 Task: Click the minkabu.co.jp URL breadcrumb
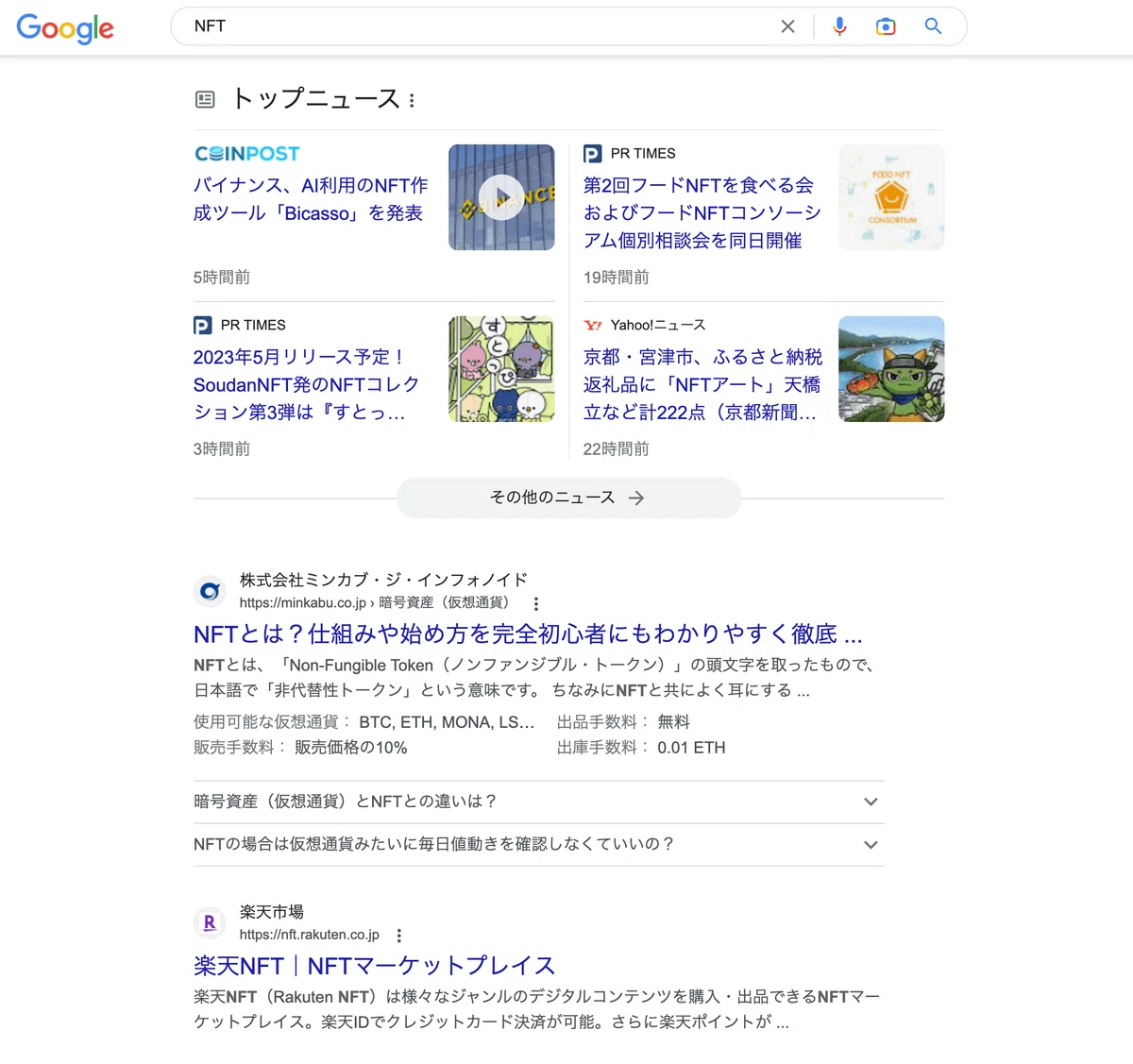click(374, 602)
